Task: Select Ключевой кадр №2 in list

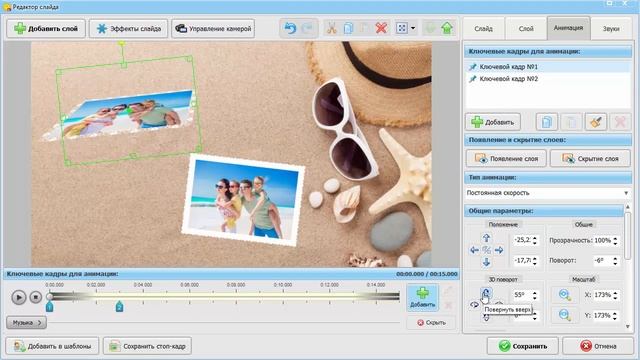Action: (548, 79)
